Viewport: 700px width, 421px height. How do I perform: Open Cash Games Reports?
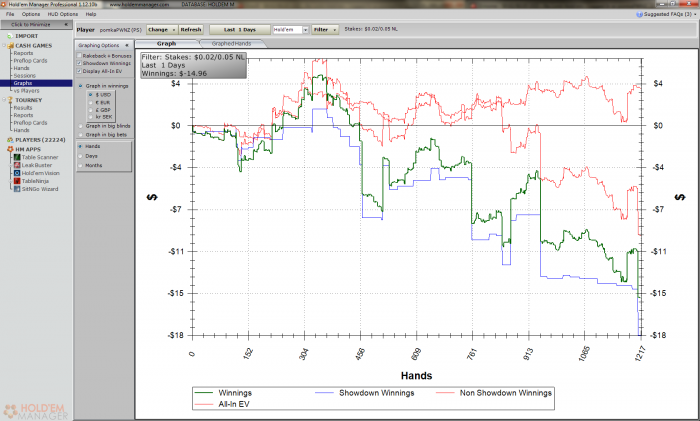pos(23,53)
